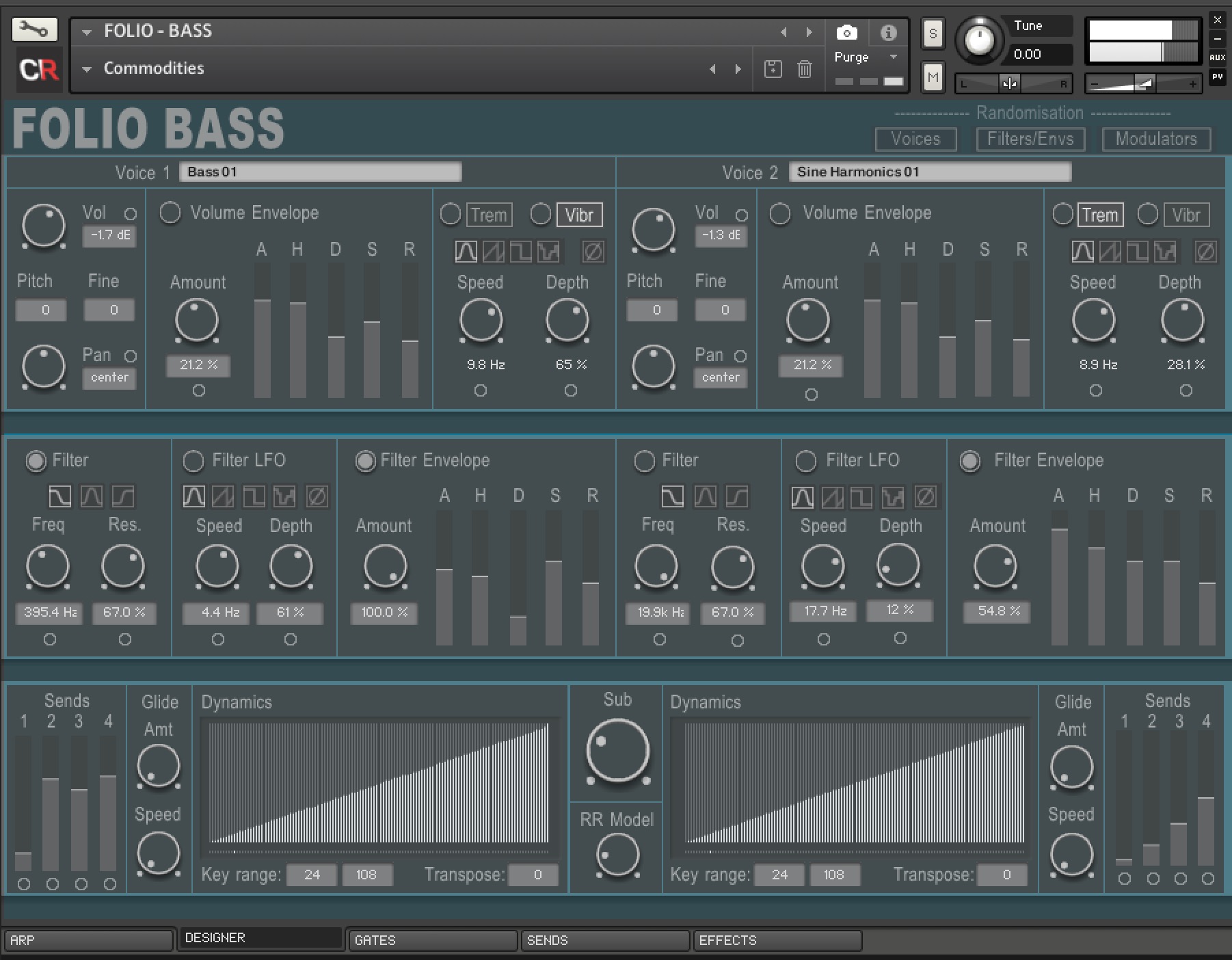Enable Voice 2 Filter LFO toggle
The width and height of the screenshot is (1232, 960).
806,461
